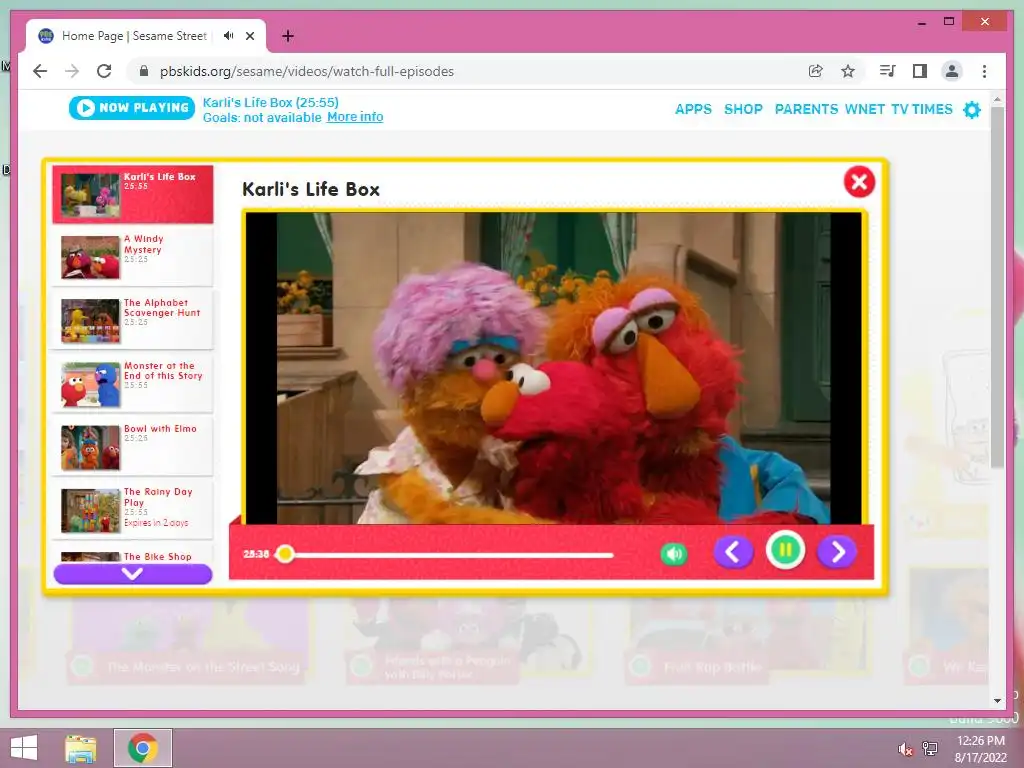This screenshot has width=1024, height=768.
Task: Click the address bar URL
Action: pyautogui.click(x=307, y=71)
